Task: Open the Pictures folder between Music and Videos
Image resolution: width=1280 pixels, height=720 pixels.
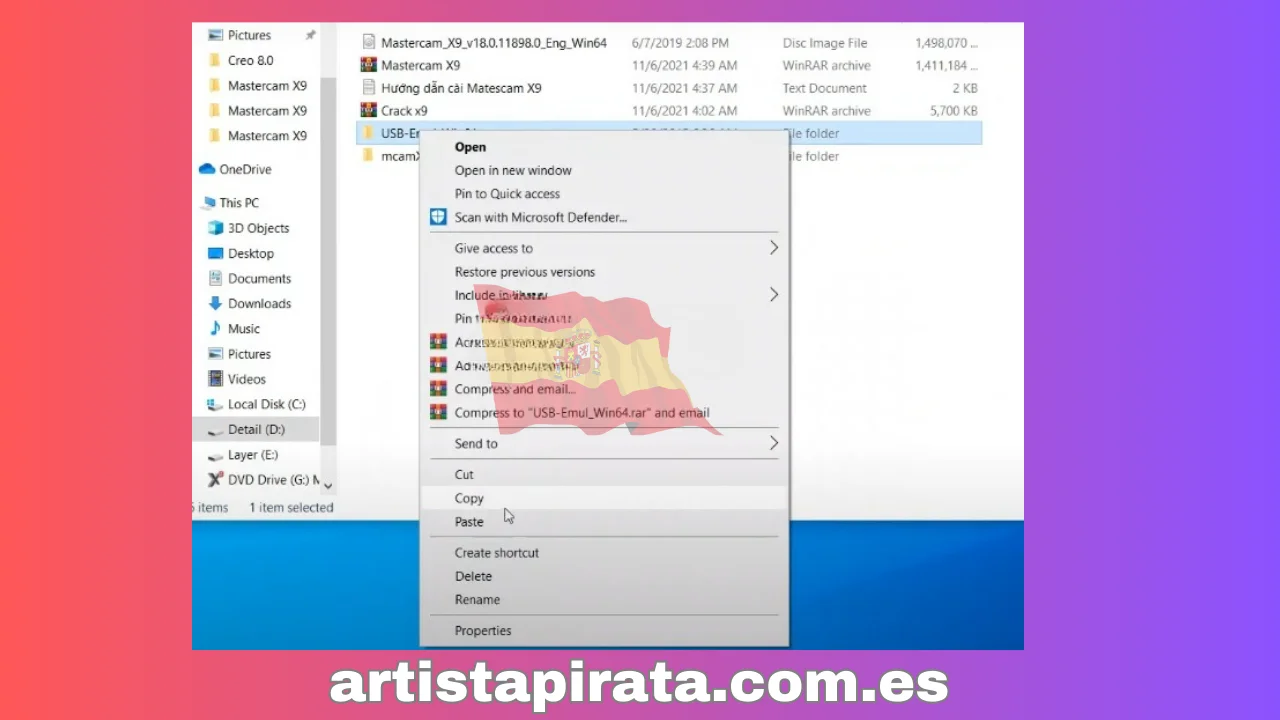Action: 240,354
